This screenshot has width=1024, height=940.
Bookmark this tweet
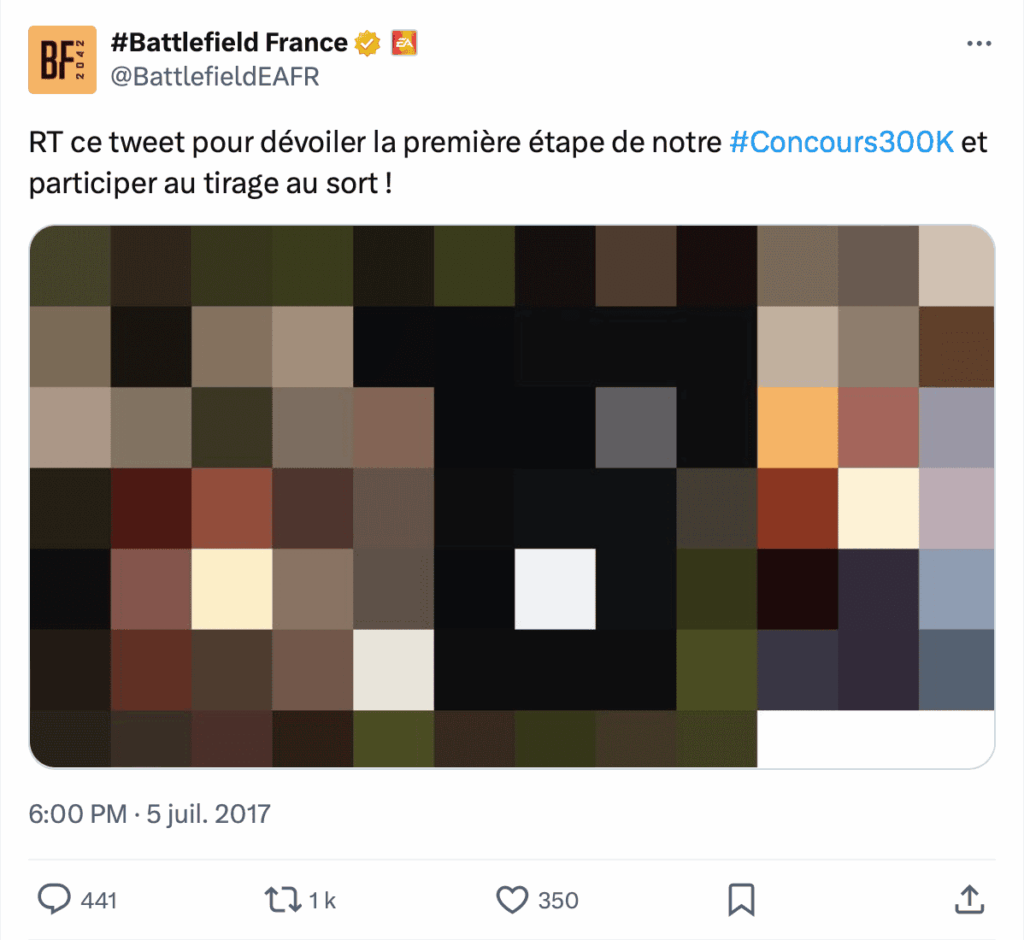pyautogui.click(x=741, y=899)
